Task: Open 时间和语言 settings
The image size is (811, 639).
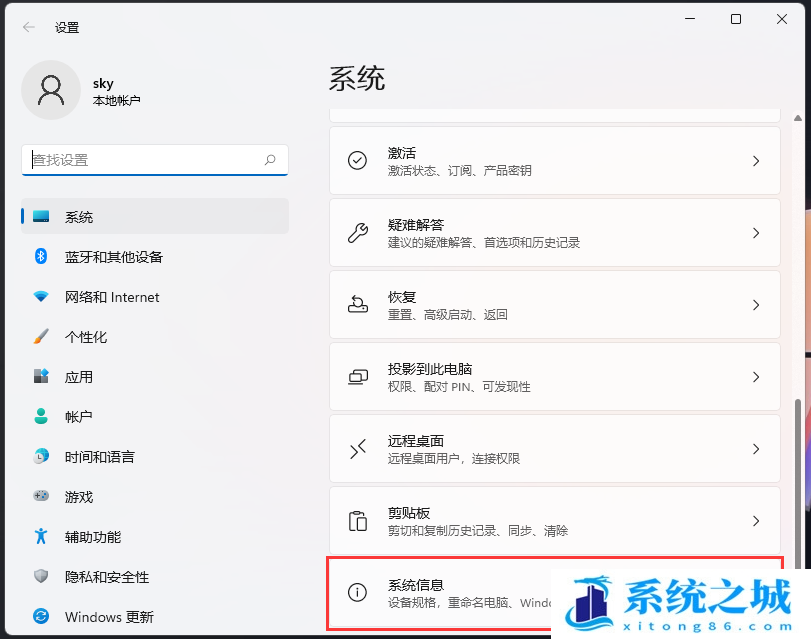Action: pyautogui.click(x=155, y=456)
